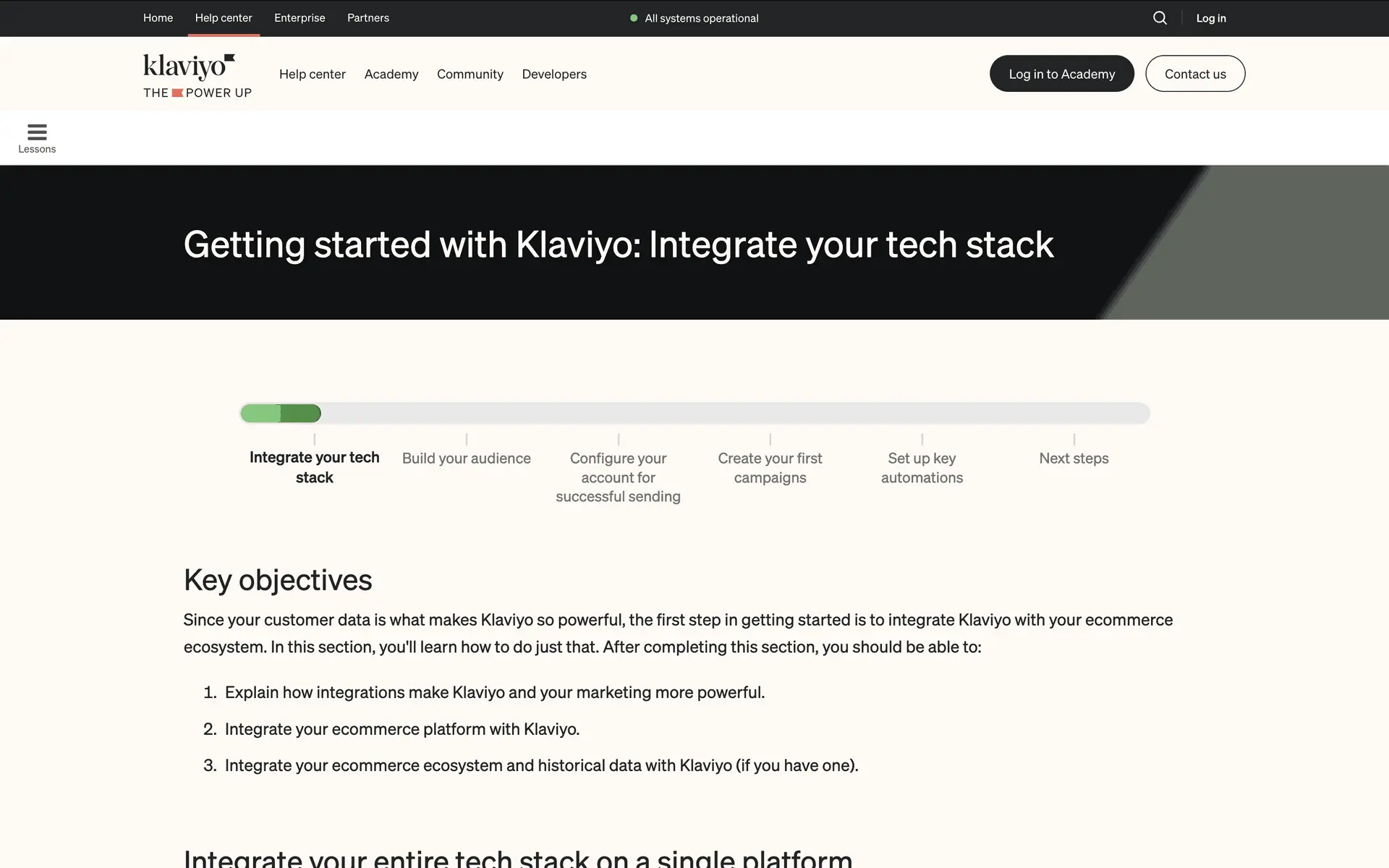Viewport: 1389px width, 868px height.
Task: Open Developers in main navigation
Action: (x=554, y=74)
